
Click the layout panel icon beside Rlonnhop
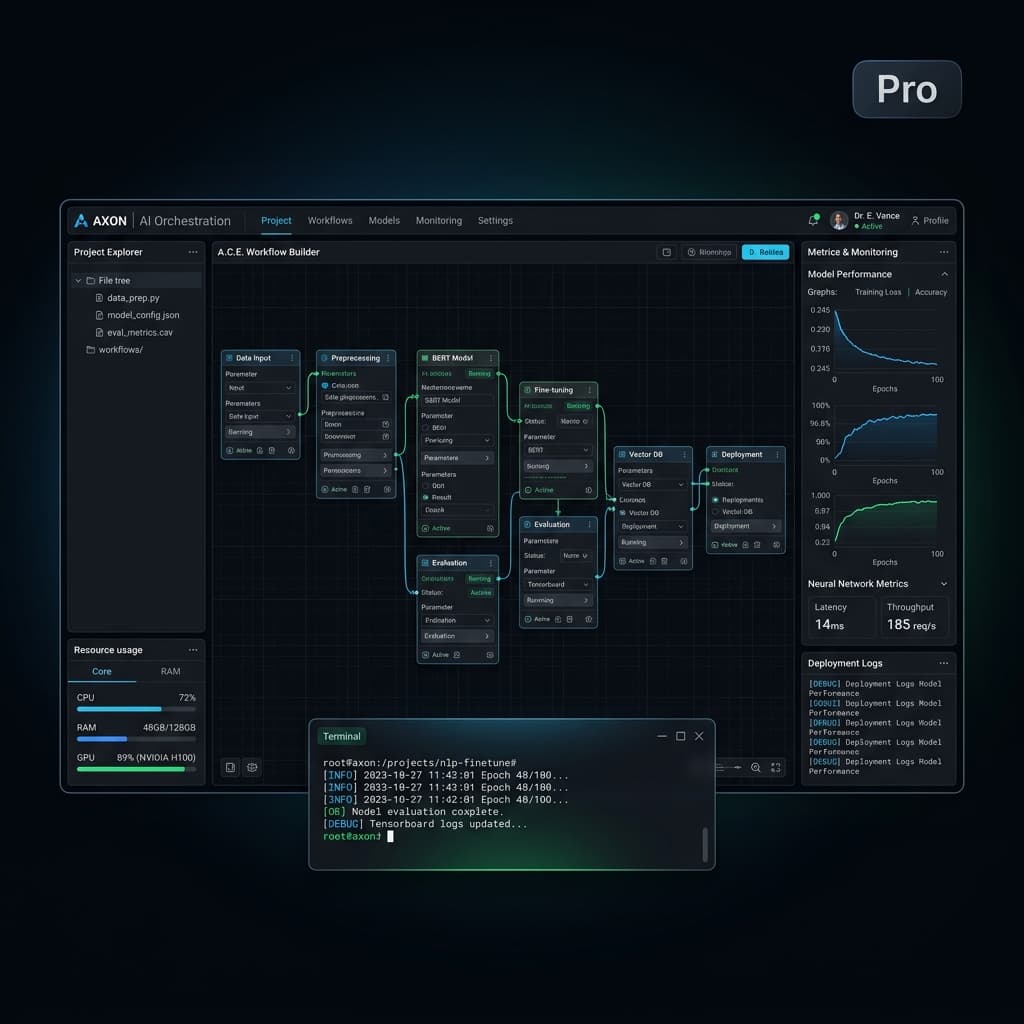[667, 252]
